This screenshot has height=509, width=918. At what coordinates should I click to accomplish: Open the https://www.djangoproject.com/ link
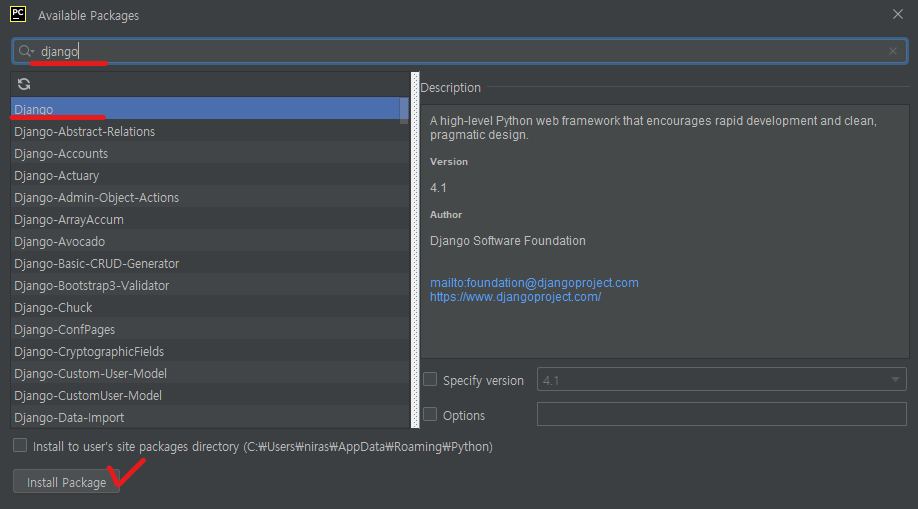point(515,297)
